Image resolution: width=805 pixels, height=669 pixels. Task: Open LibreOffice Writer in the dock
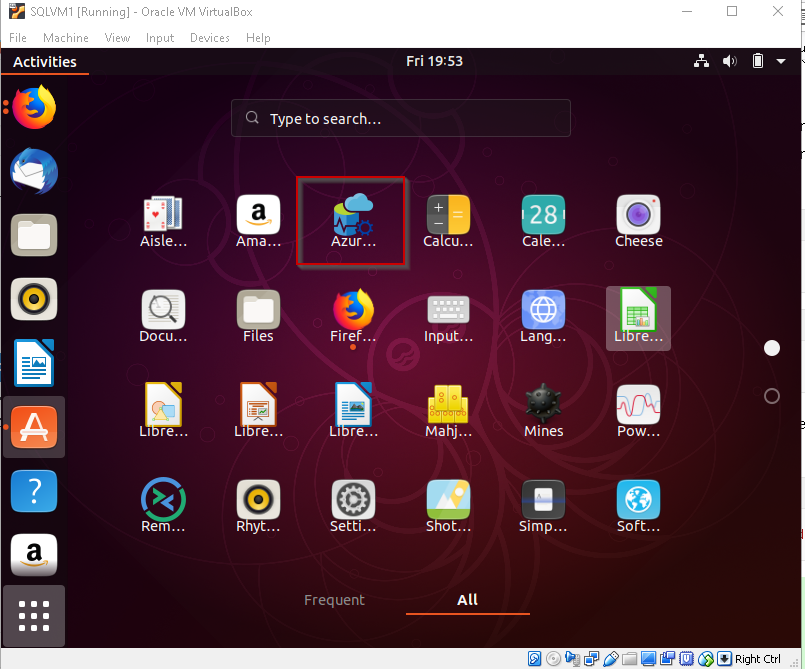coord(34,362)
